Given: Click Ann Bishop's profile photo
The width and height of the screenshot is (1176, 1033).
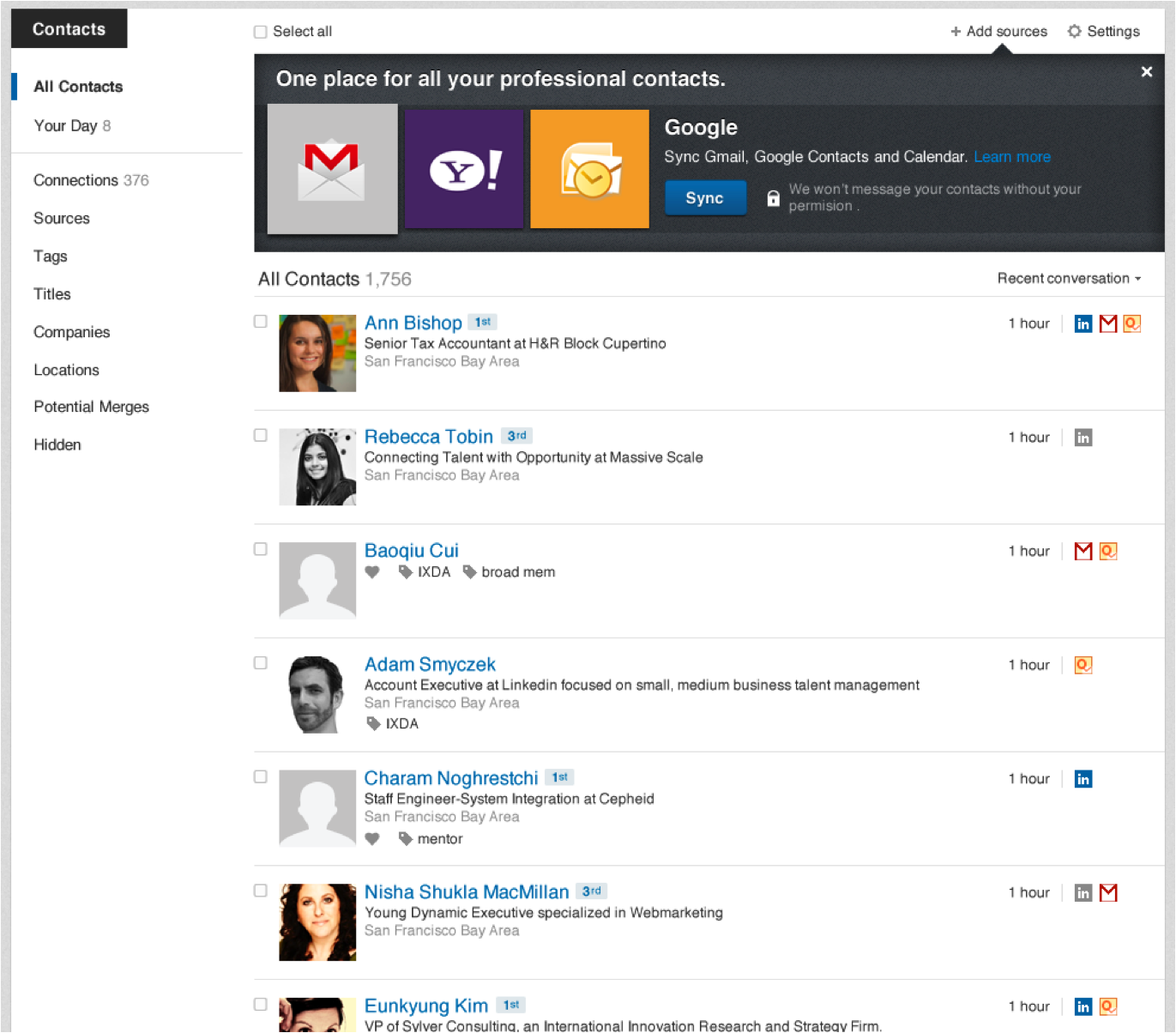Looking at the screenshot, I should [317, 353].
